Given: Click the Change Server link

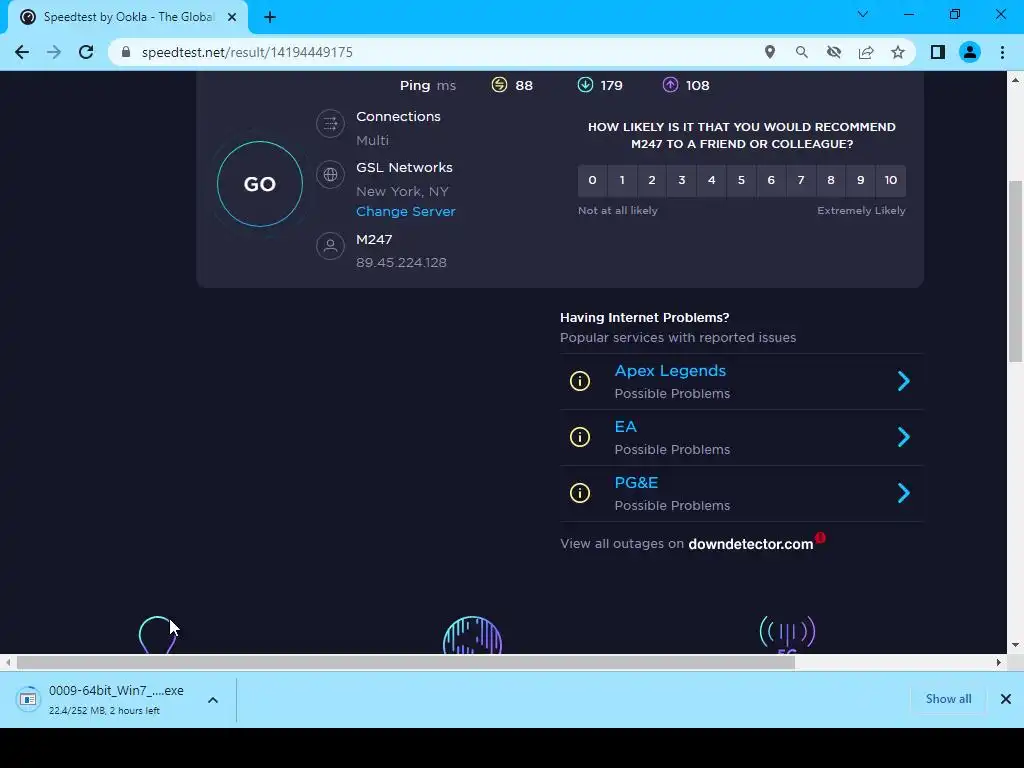Looking at the screenshot, I should [406, 212].
